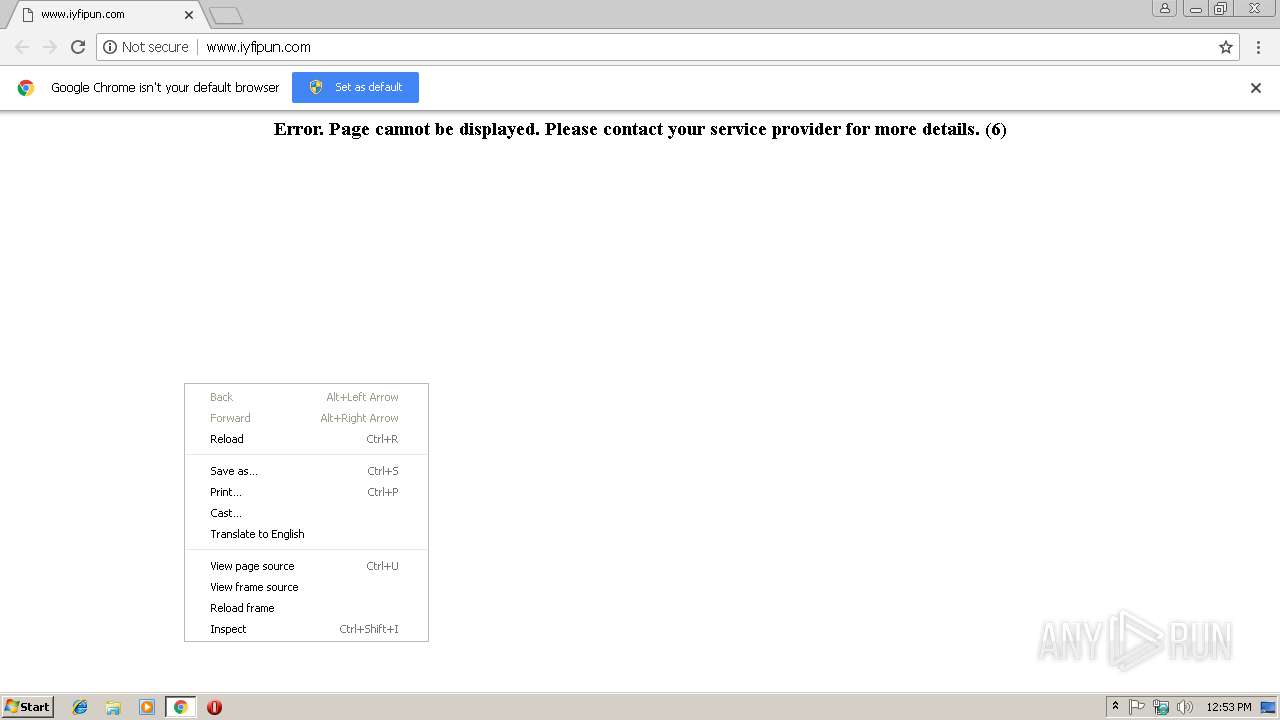Choose Print... from context menu
Image resolution: width=1280 pixels, height=720 pixels.
tap(306, 492)
